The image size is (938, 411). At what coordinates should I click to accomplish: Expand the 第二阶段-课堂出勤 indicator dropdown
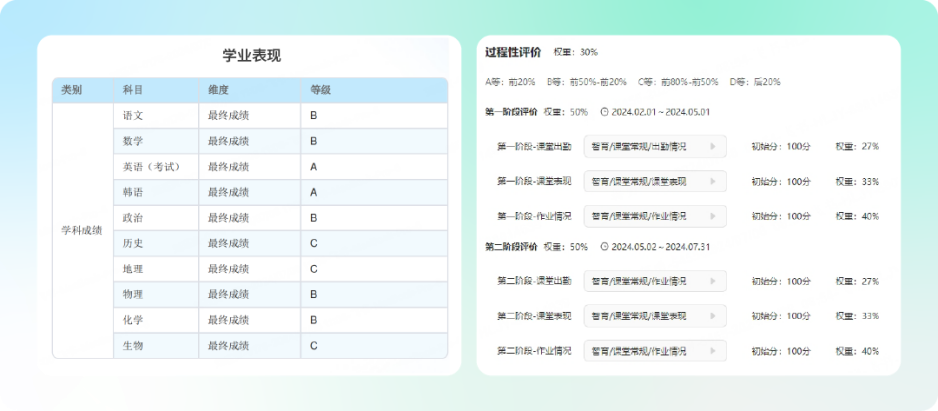[x=654, y=282]
